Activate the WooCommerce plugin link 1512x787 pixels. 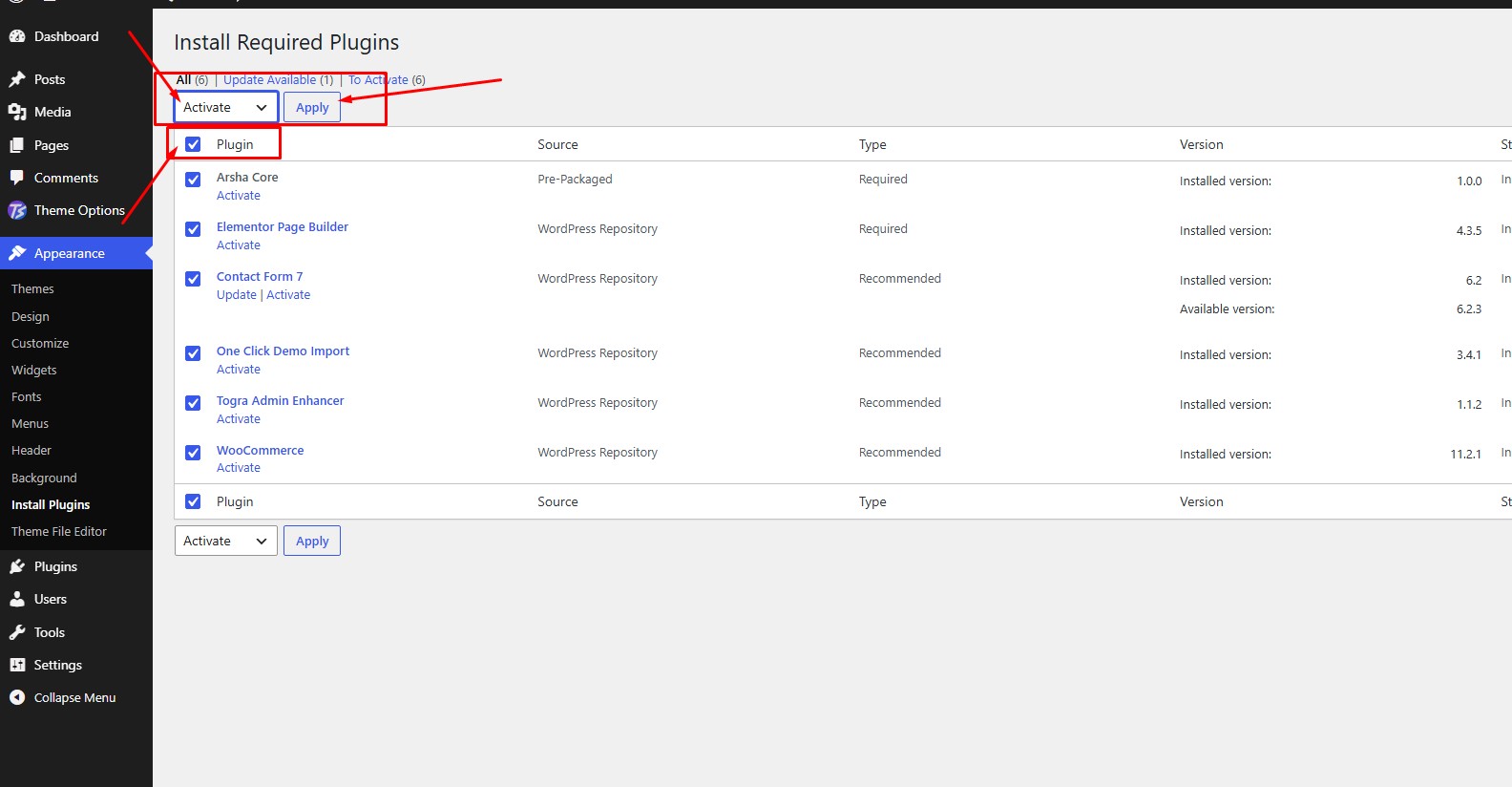(239, 468)
